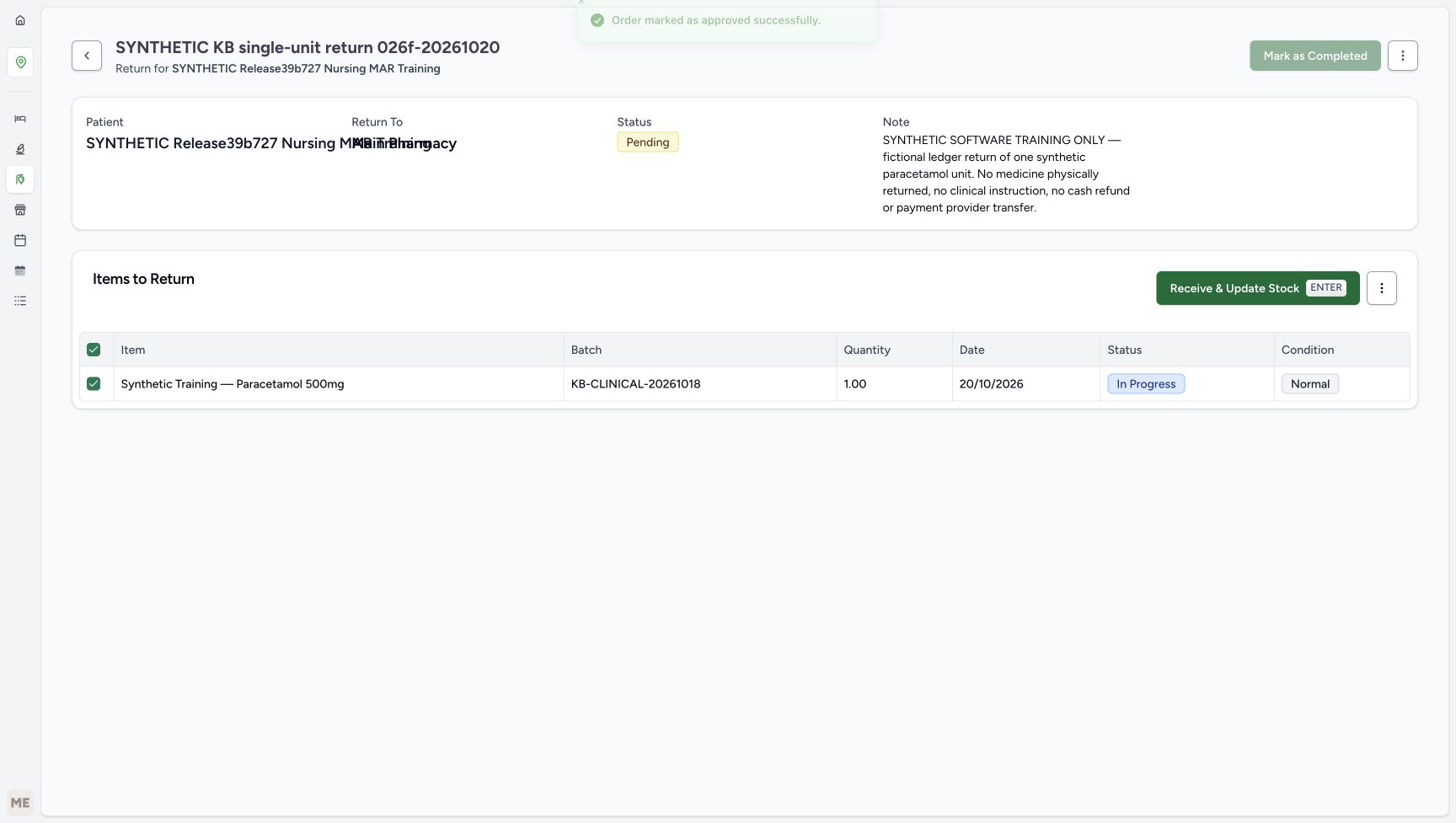This screenshot has width=1456, height=823.
Task: Open header three-dot options menu
Action: coord(1402,56)
